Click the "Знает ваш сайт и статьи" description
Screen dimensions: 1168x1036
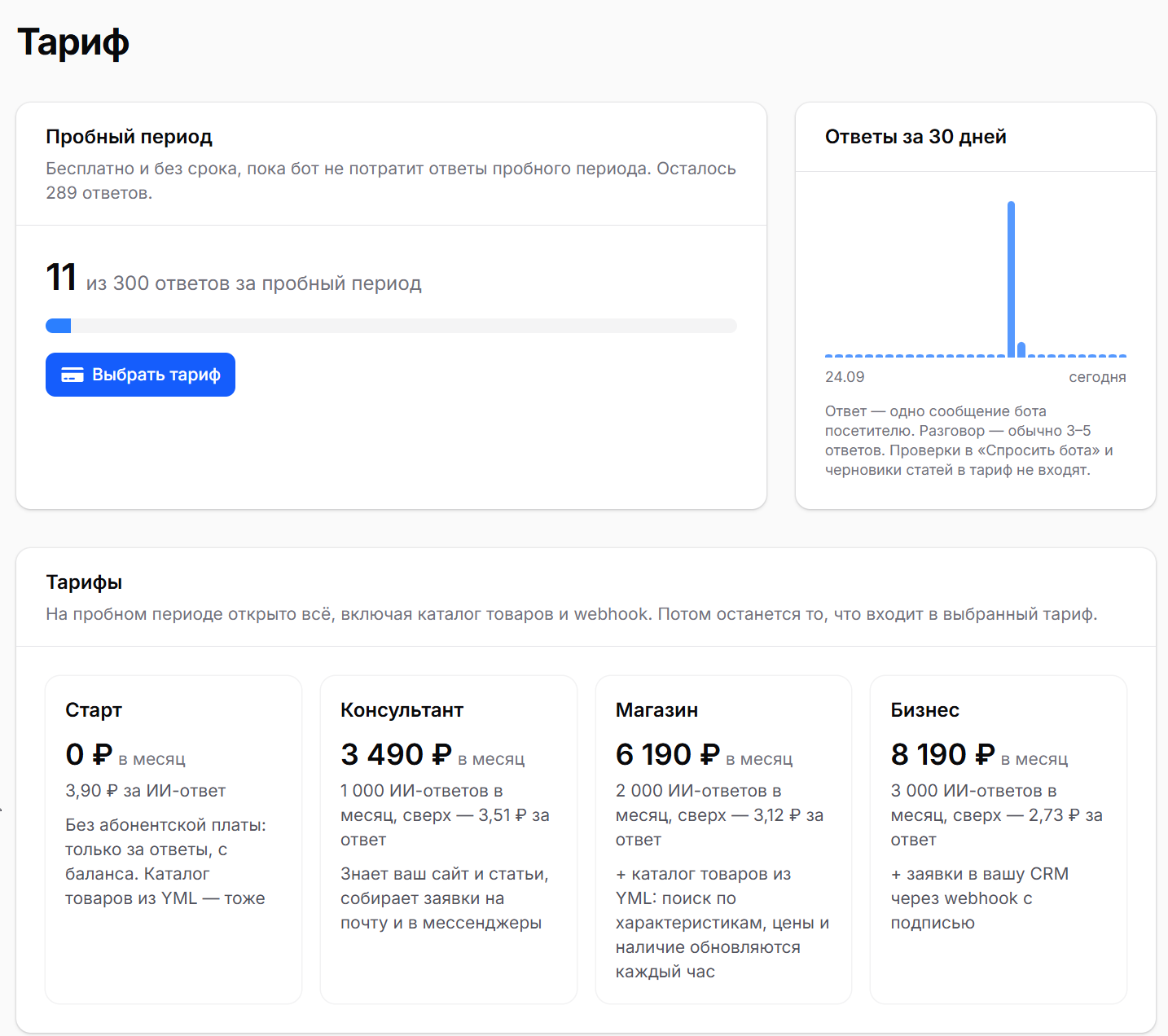[445, 898]
